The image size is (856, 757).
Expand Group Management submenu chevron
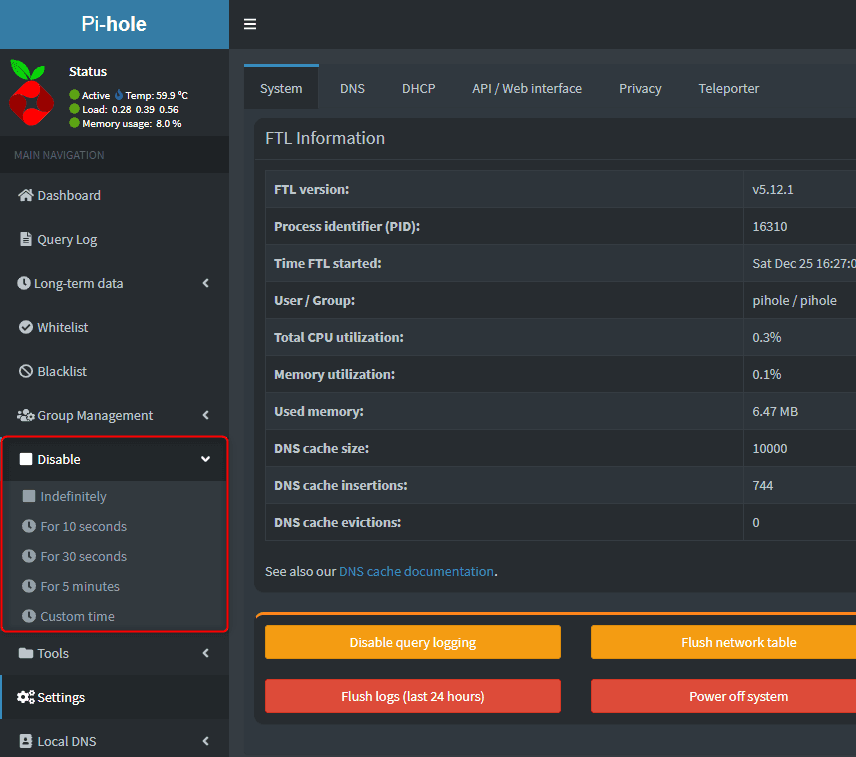click(206, 415)
